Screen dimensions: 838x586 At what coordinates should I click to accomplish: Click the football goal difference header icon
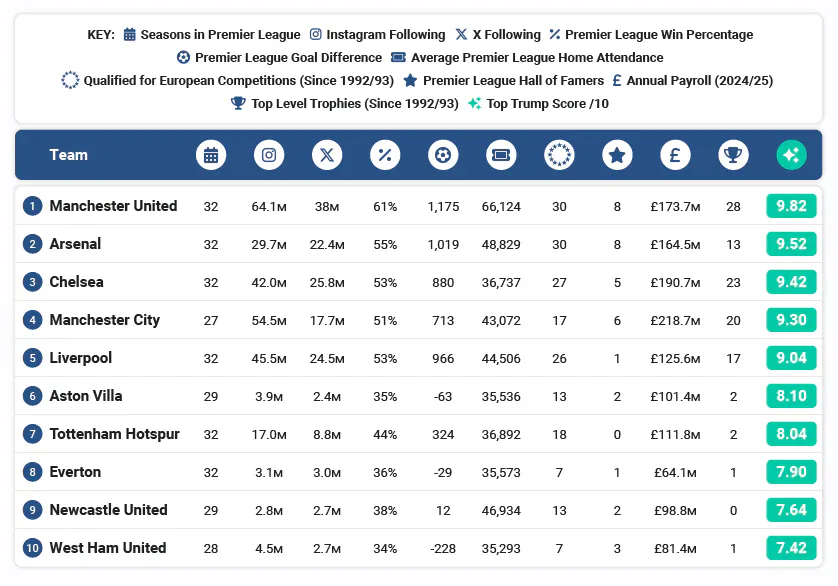coord(443,155)
